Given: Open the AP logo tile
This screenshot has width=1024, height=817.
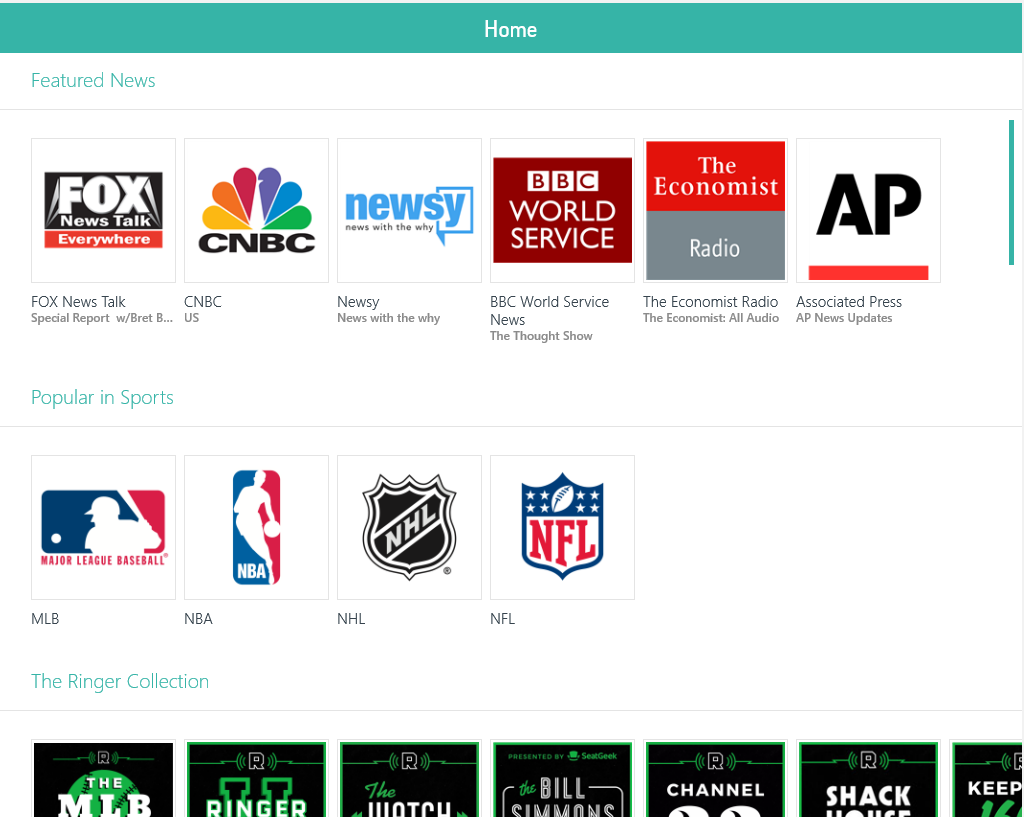Looking at the screenshot, I should pos(869,210).
